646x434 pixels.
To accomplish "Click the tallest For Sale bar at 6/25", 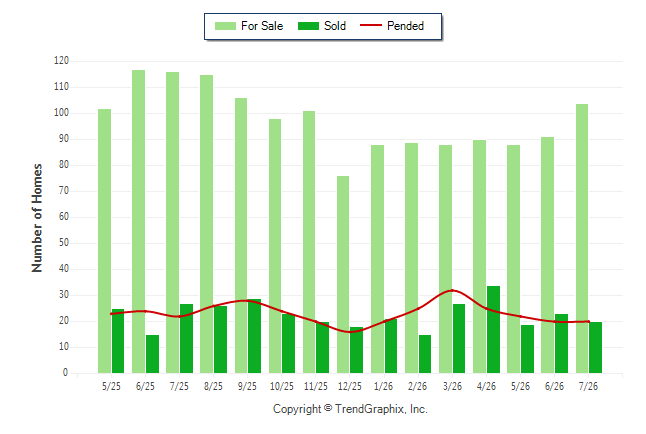I will pyautogui.click(x=138, y=222).
